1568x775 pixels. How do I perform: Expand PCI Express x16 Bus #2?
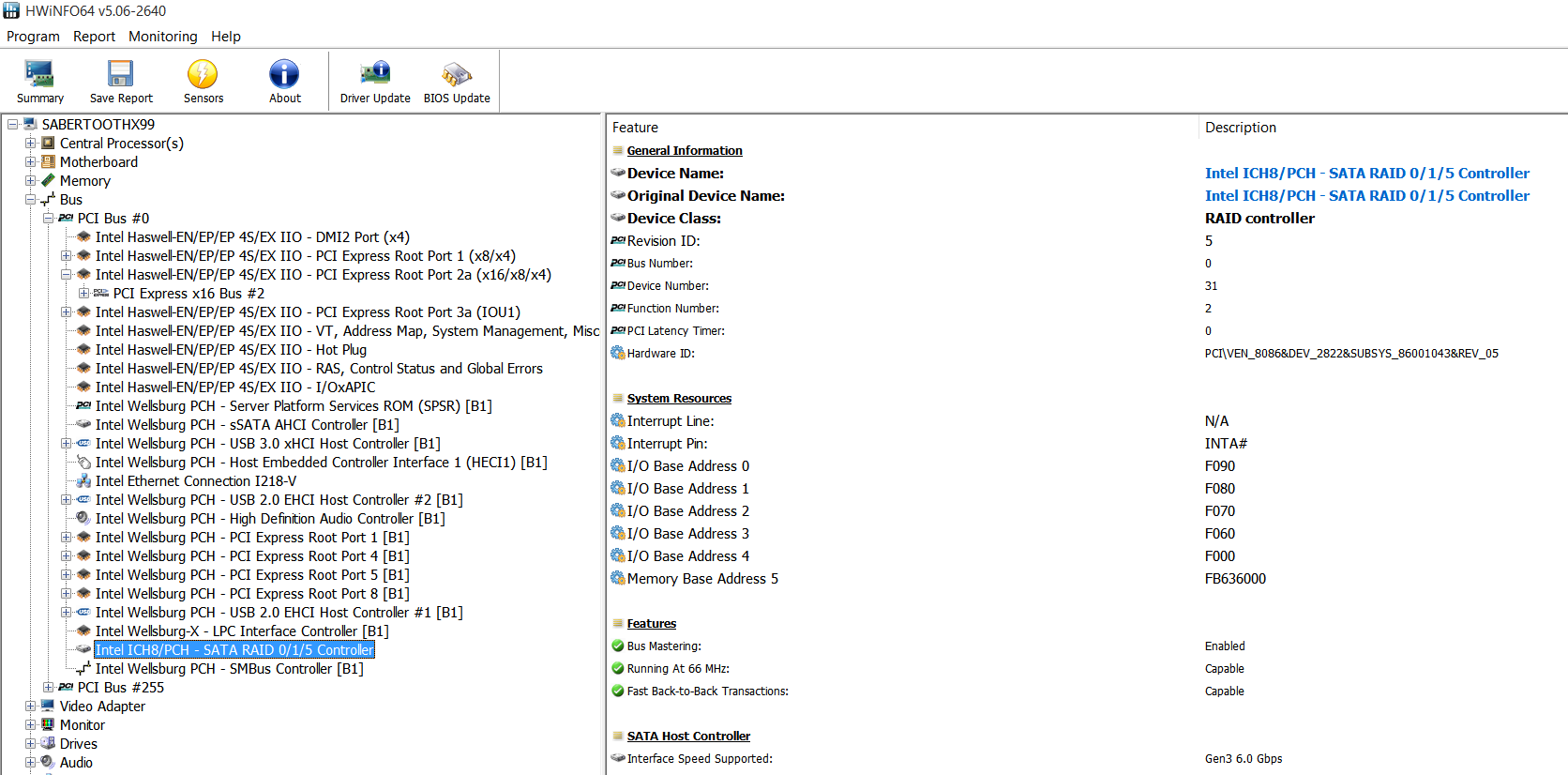pyautogui.click(x=84, y=293)
